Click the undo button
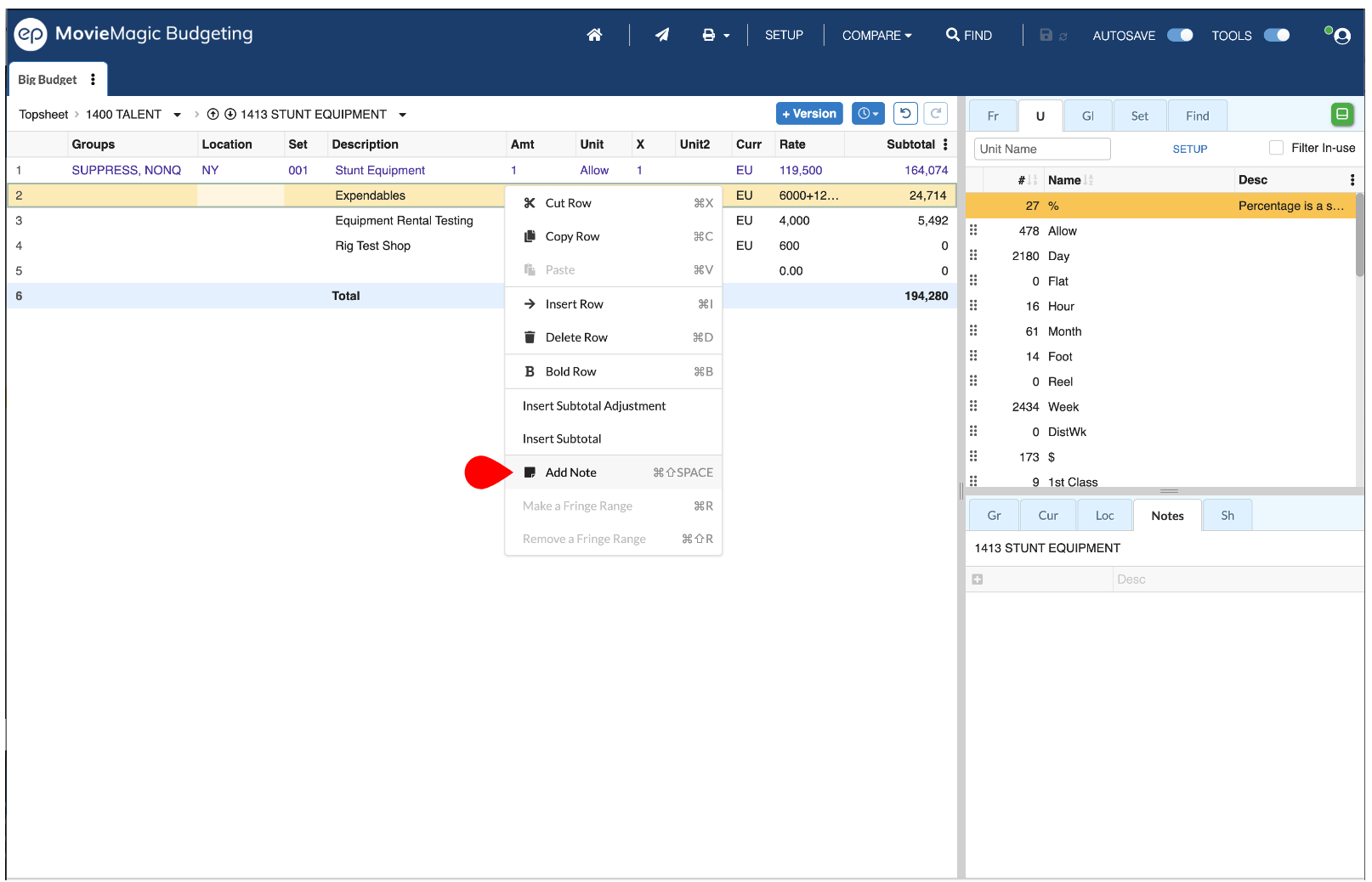Viewport: 1372px width, 882px height. 905,114
